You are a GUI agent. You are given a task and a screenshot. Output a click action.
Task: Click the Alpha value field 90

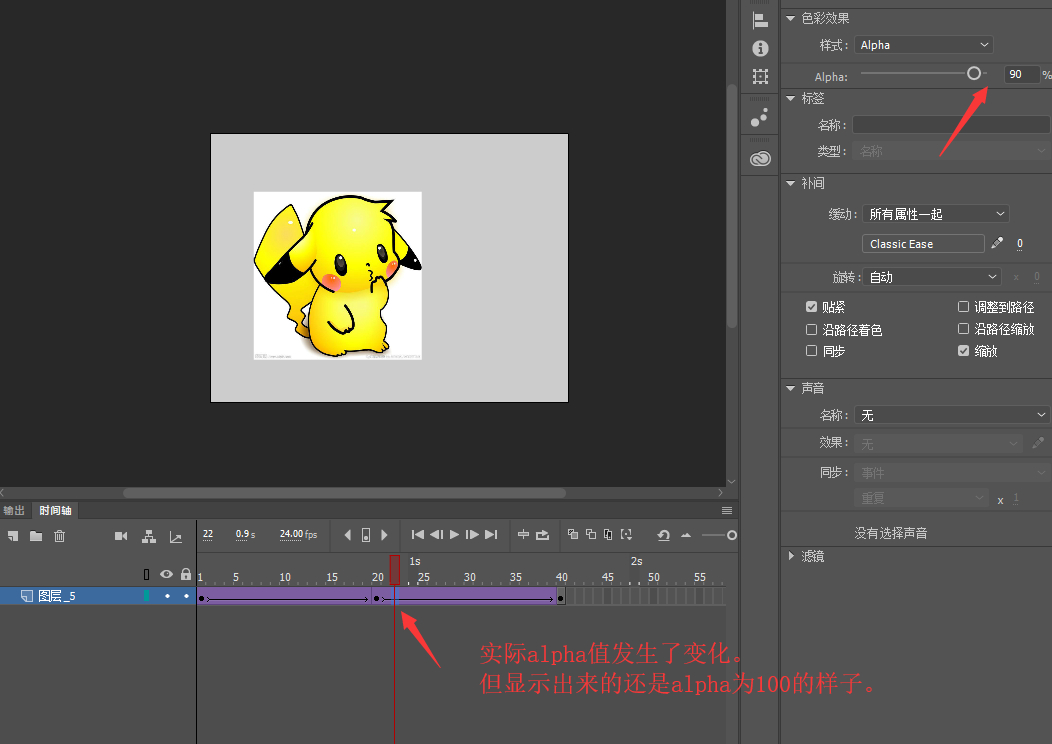tap(1021, 74)
